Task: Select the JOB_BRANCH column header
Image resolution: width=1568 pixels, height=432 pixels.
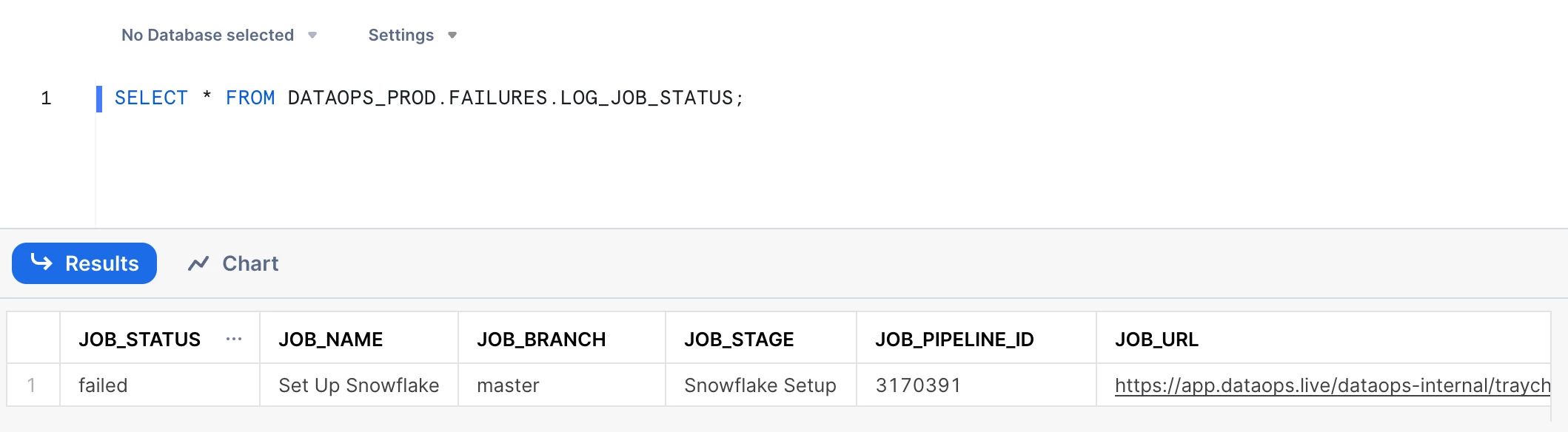Action: 541,339
